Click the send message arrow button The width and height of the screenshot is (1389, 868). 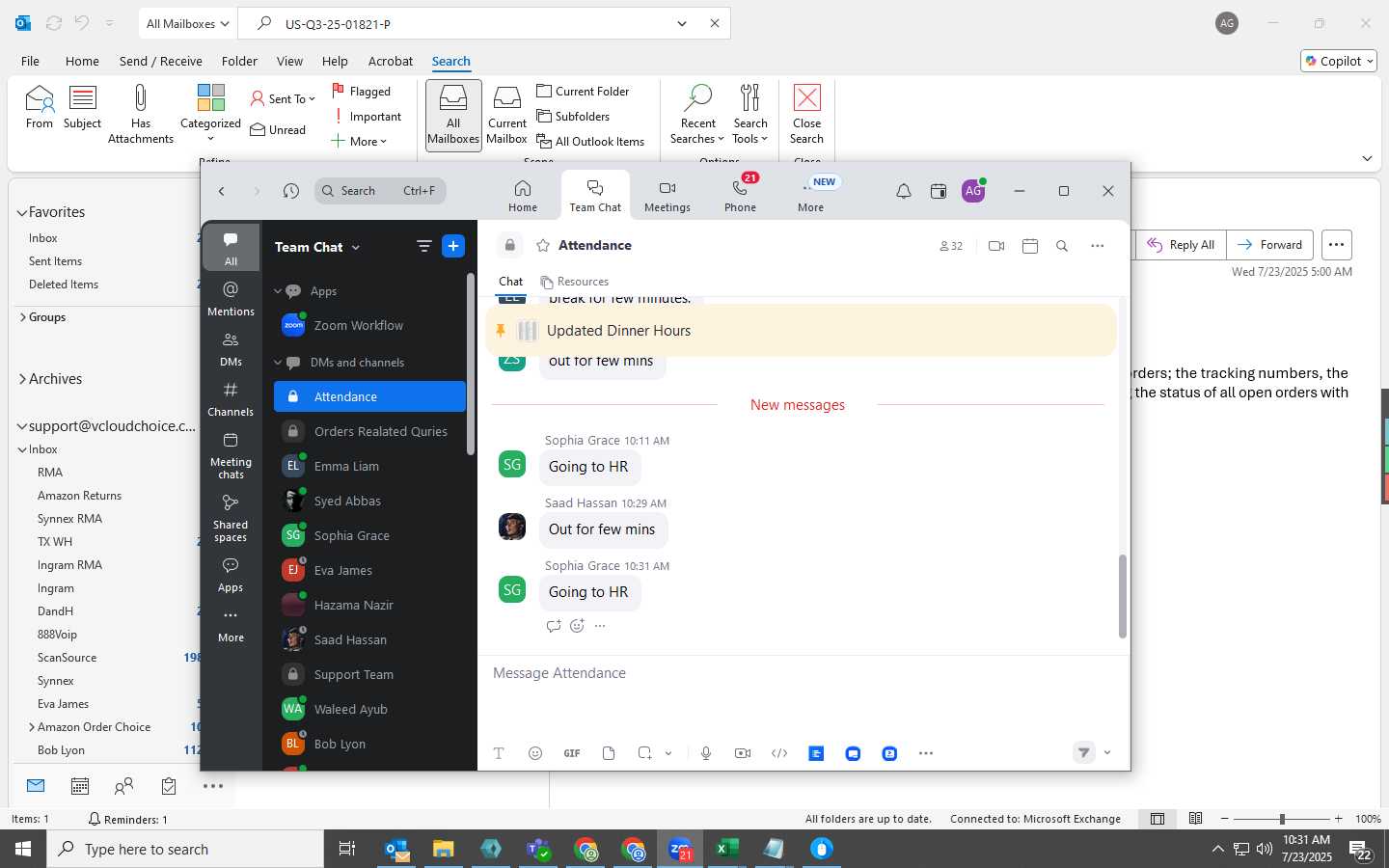pyautogui.click(x=1084, y=753)
